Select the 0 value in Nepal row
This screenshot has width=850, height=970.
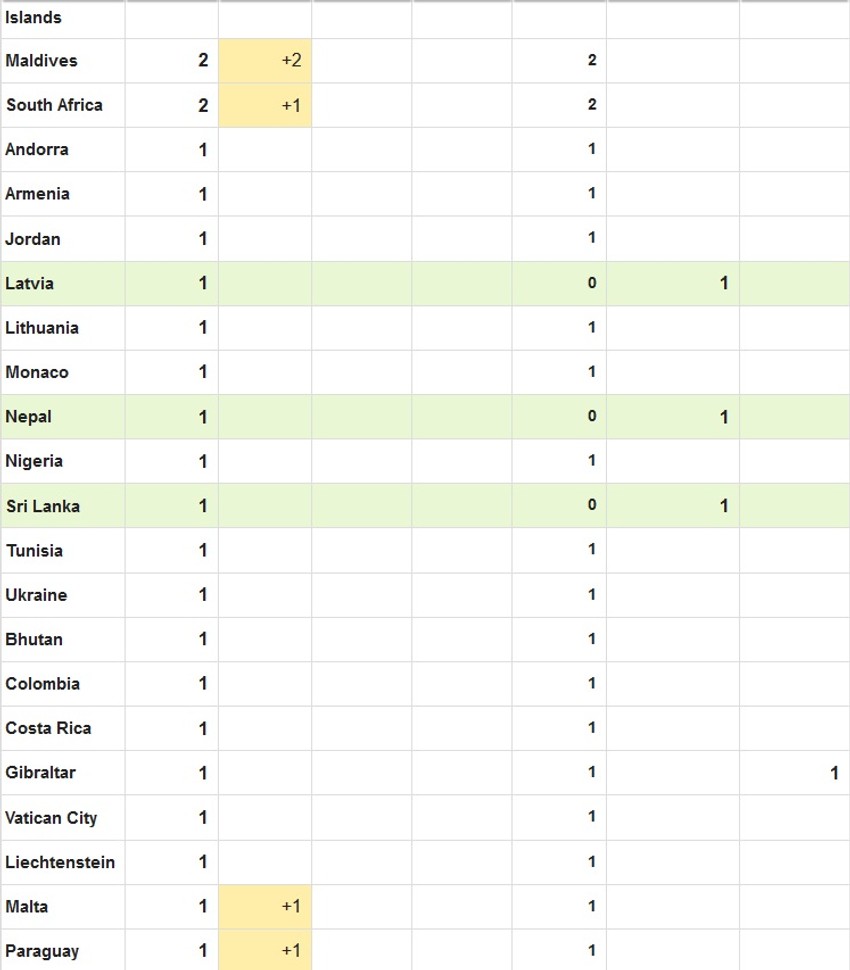[591, 417]
